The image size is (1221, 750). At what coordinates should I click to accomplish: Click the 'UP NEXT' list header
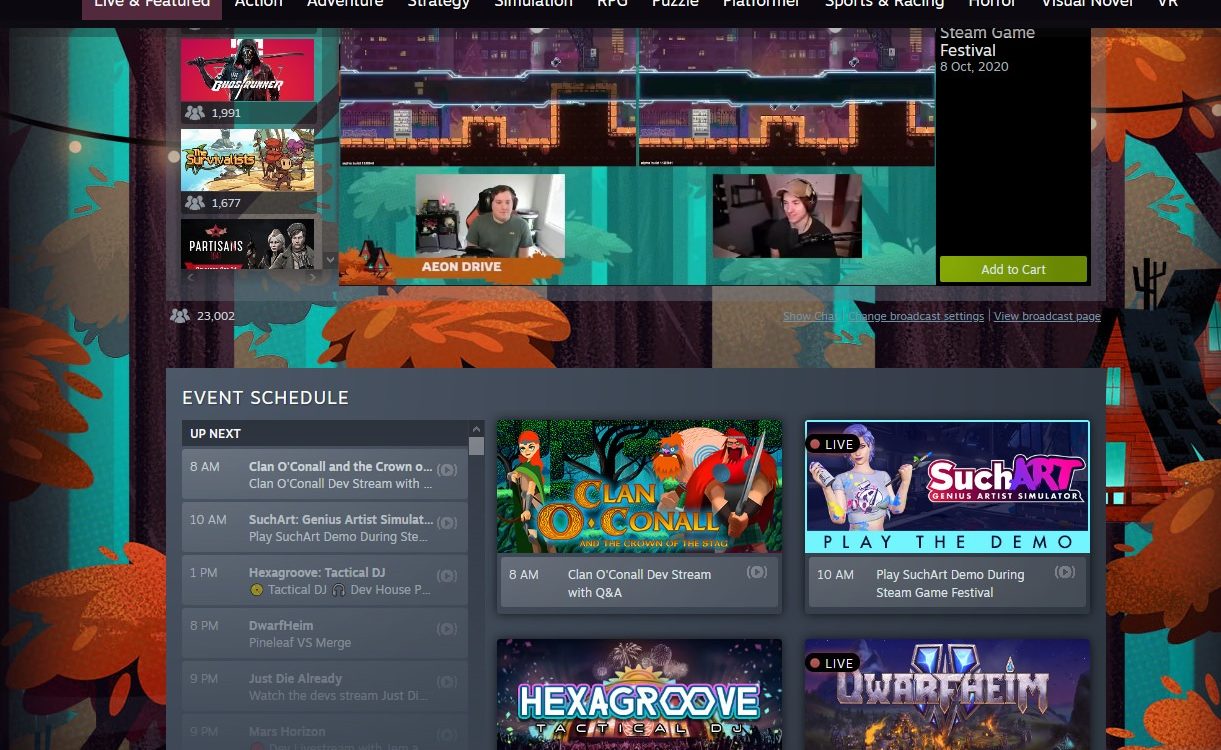pos(324,433)
